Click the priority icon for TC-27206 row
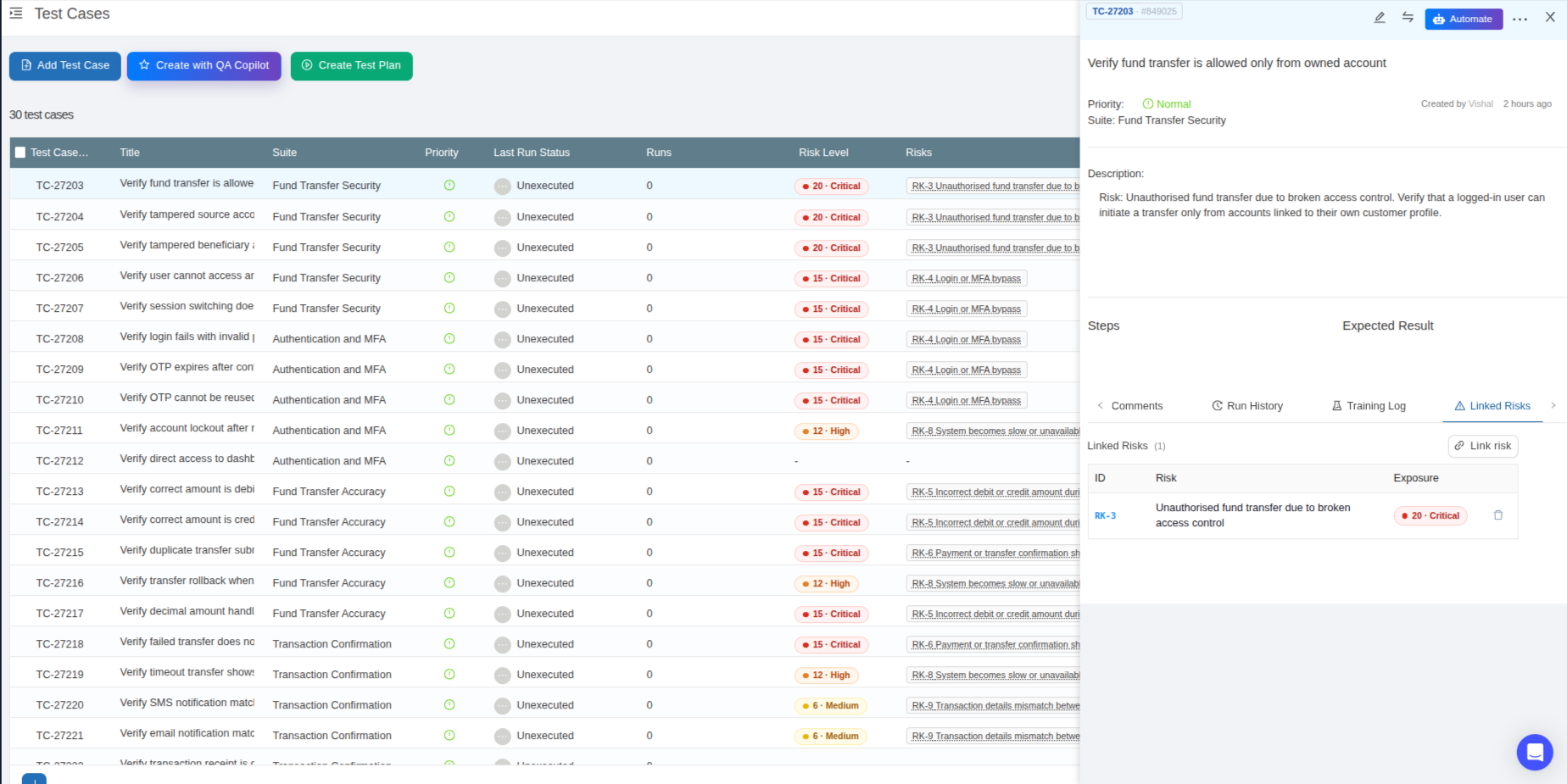 pyautogui.click(x=449, y=277)
